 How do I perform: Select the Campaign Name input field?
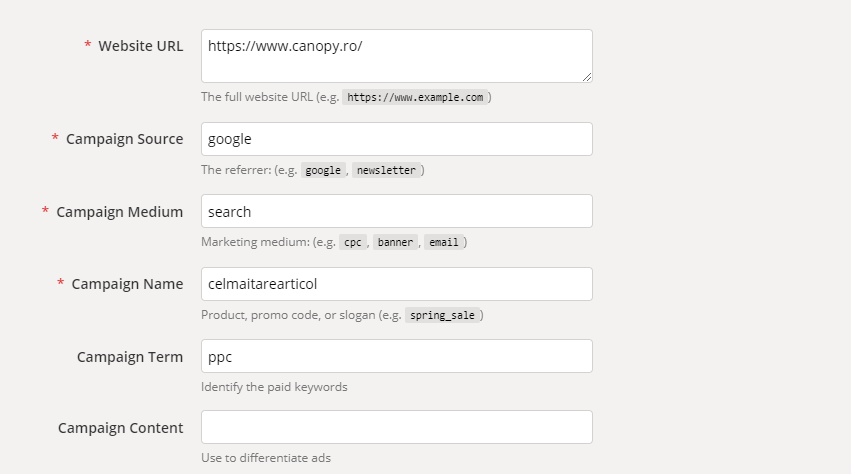pyautogui.click(x=396, y=284)
